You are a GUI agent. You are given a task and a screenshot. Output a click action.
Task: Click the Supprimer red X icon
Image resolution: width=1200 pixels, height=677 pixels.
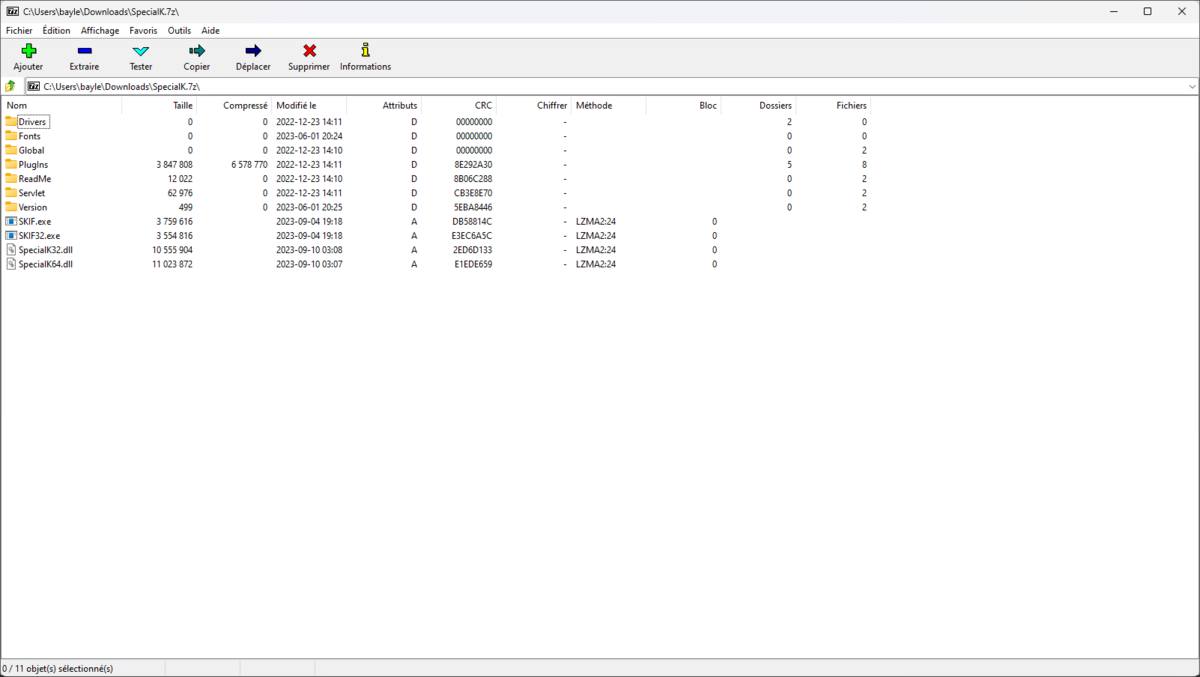309,50
